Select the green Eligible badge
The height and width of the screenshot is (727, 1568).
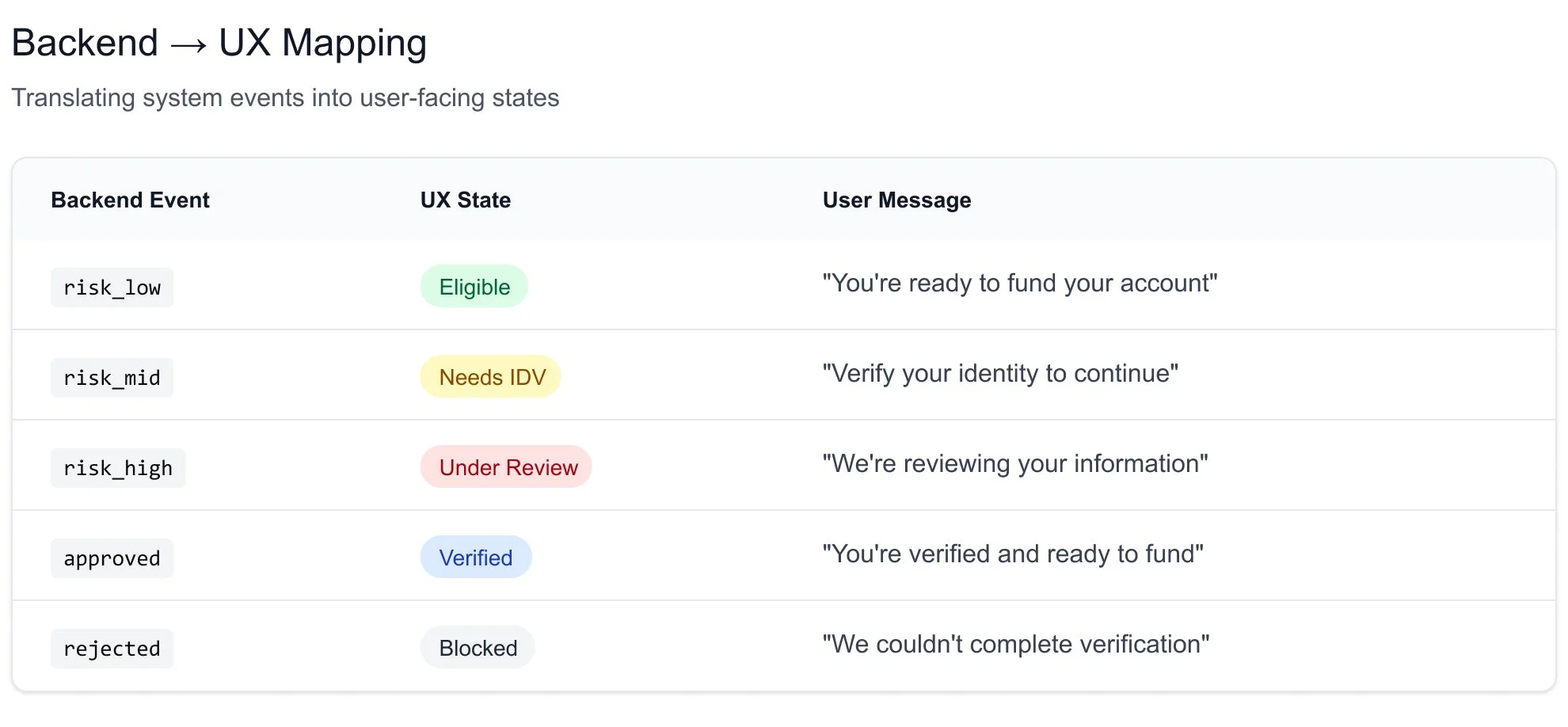coord(474,287)
